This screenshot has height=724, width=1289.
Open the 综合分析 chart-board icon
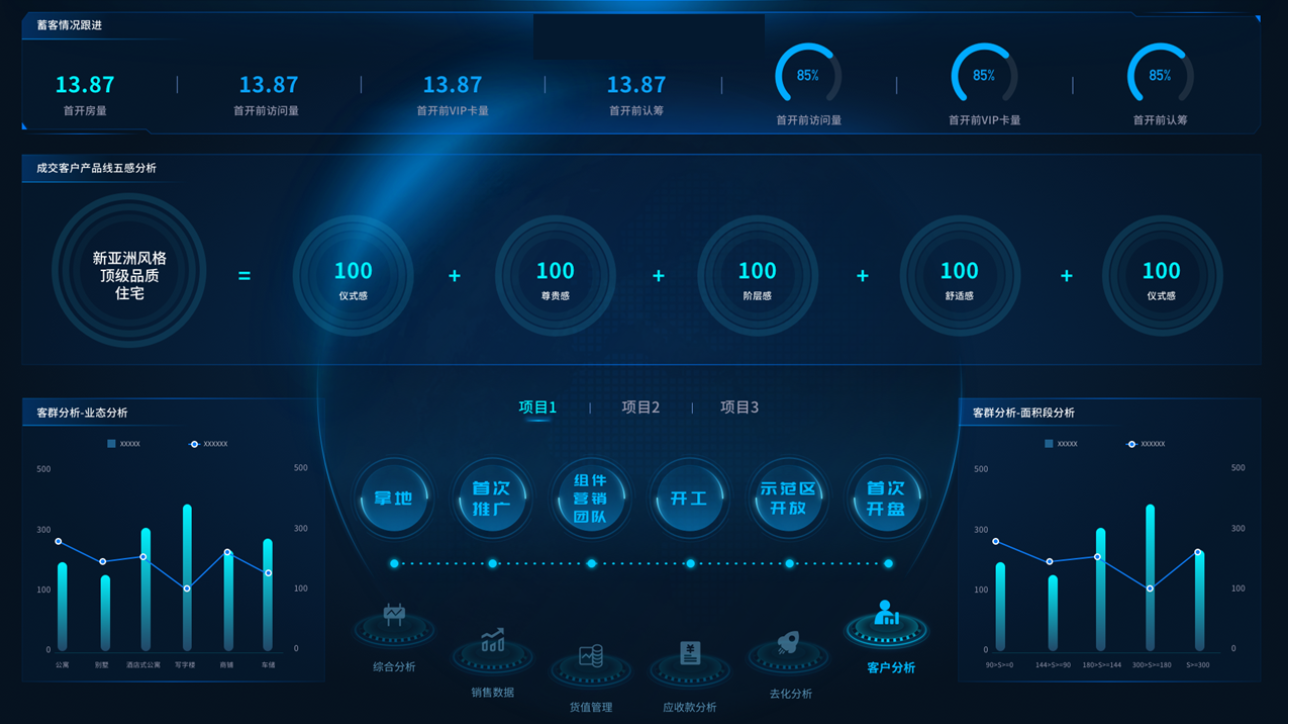point(394,616)
